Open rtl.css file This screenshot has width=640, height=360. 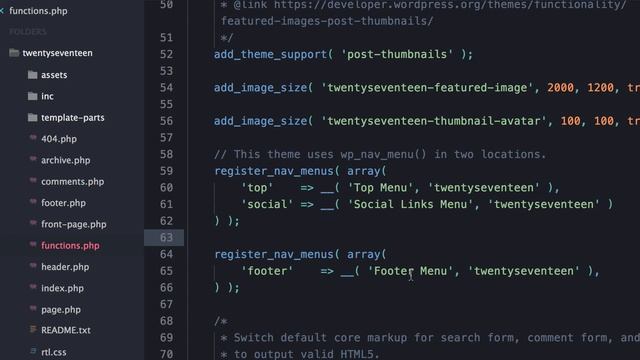point(54,352)
